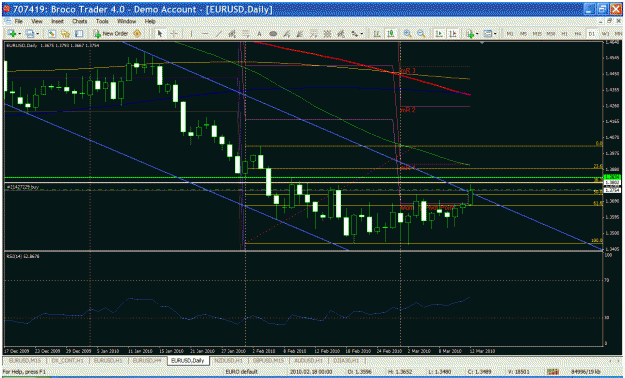Click the EURO default profile in status bar
The image size is (625, 378).
tap(242, 372)
